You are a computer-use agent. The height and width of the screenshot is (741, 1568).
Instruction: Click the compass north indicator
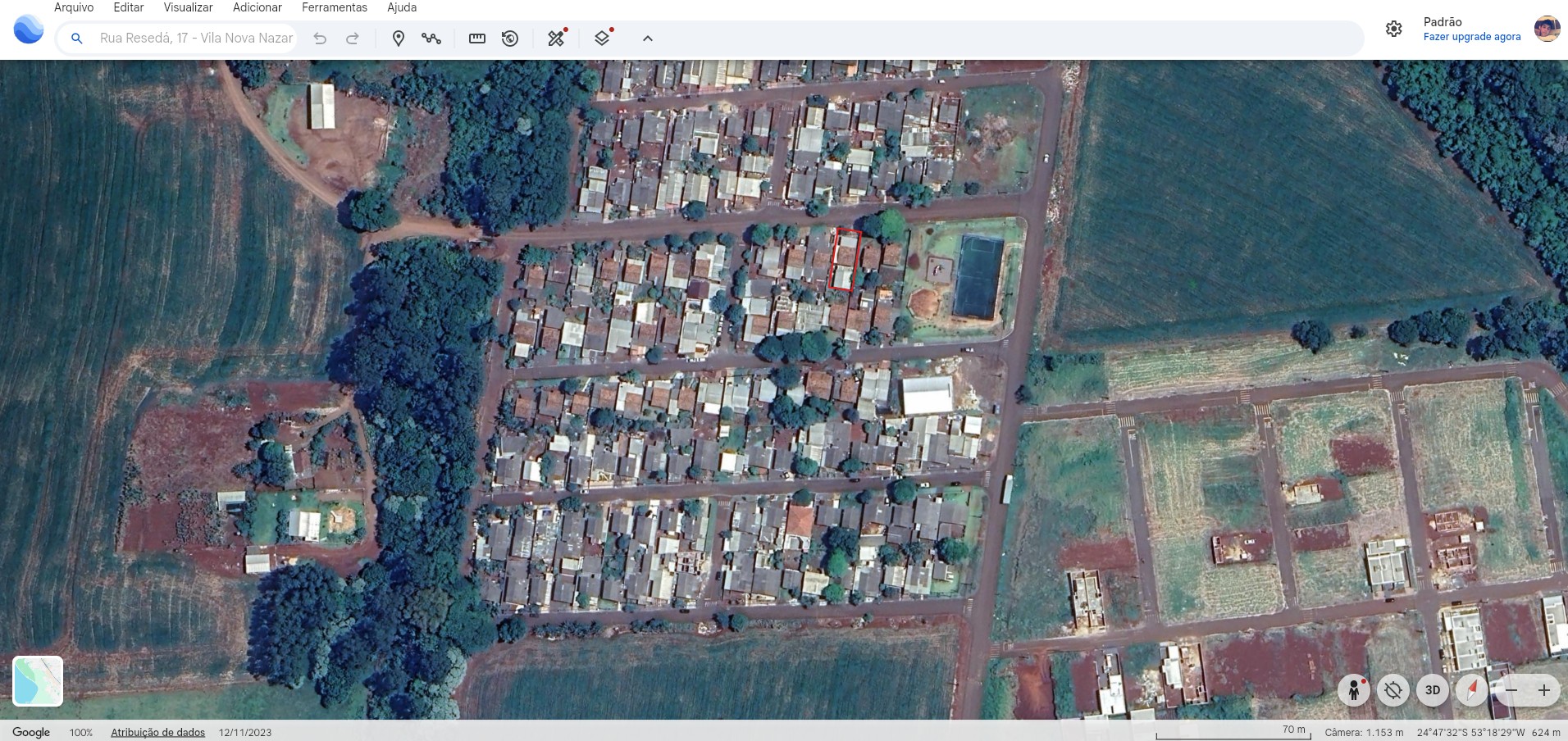click(x=1472, y=690)
